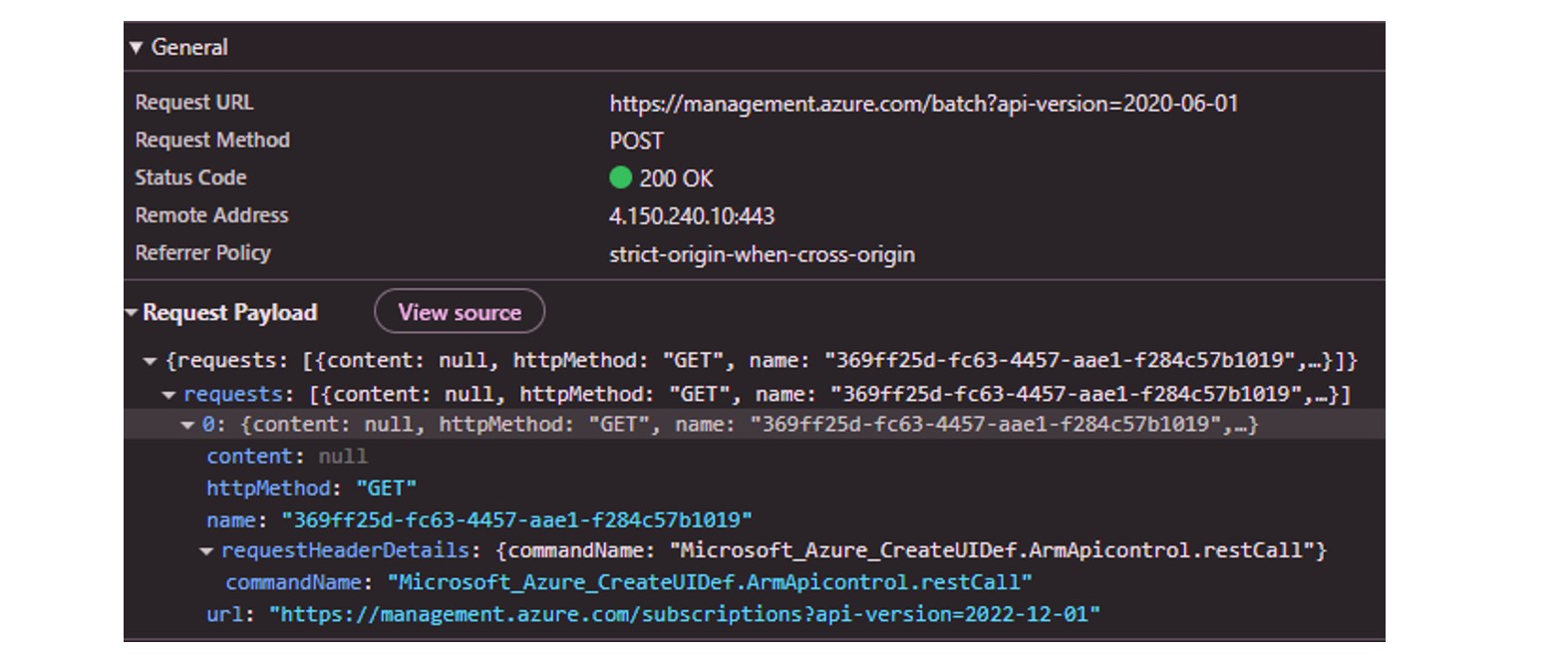
Task: Select remote address 4.150.240.10:443
Action: [x=692, y=216]
